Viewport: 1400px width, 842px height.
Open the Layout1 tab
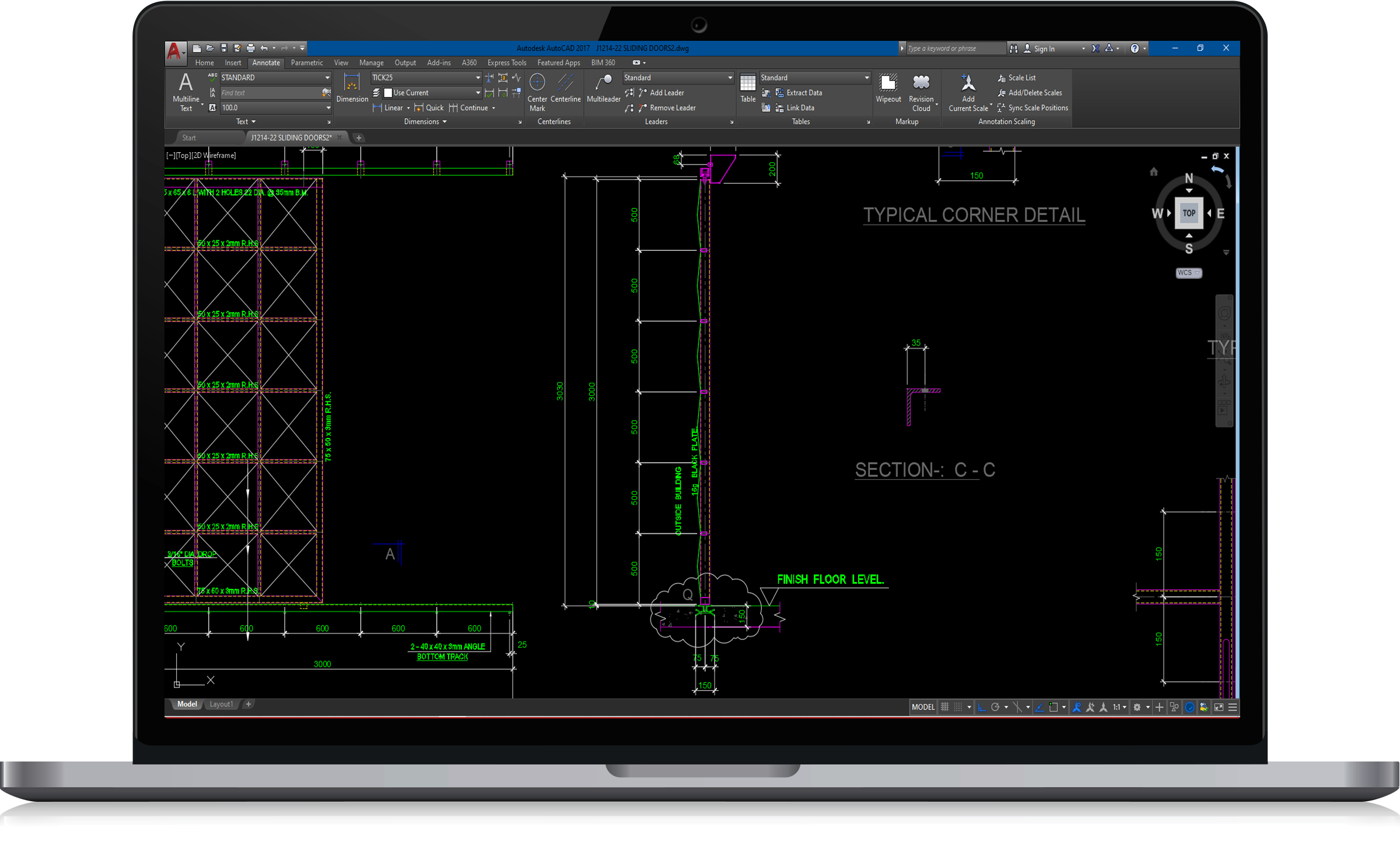[x=221, y=704]
